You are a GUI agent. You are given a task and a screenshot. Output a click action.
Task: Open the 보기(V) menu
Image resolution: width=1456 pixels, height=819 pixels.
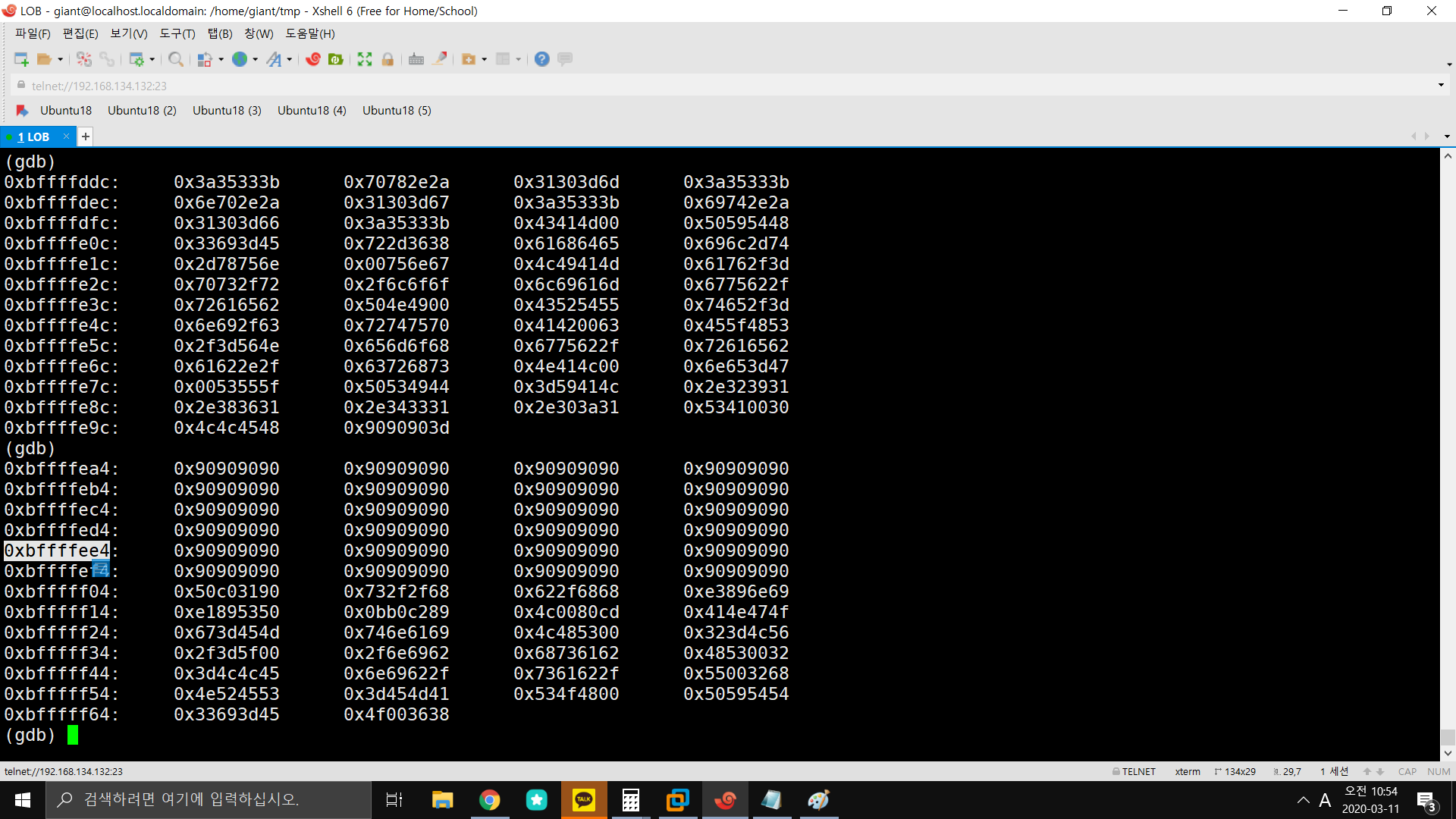(x=128, y=33)
